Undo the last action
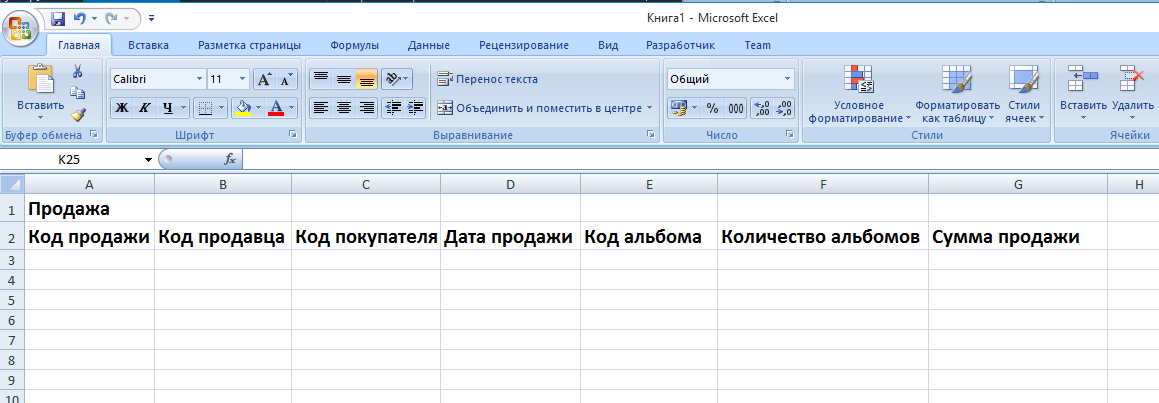 click(80, 16)
